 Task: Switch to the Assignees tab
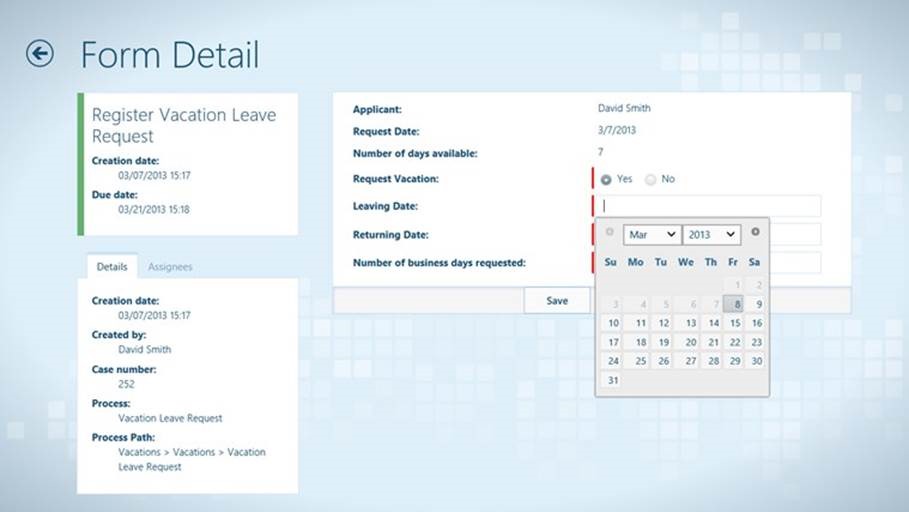coord(170,267)
